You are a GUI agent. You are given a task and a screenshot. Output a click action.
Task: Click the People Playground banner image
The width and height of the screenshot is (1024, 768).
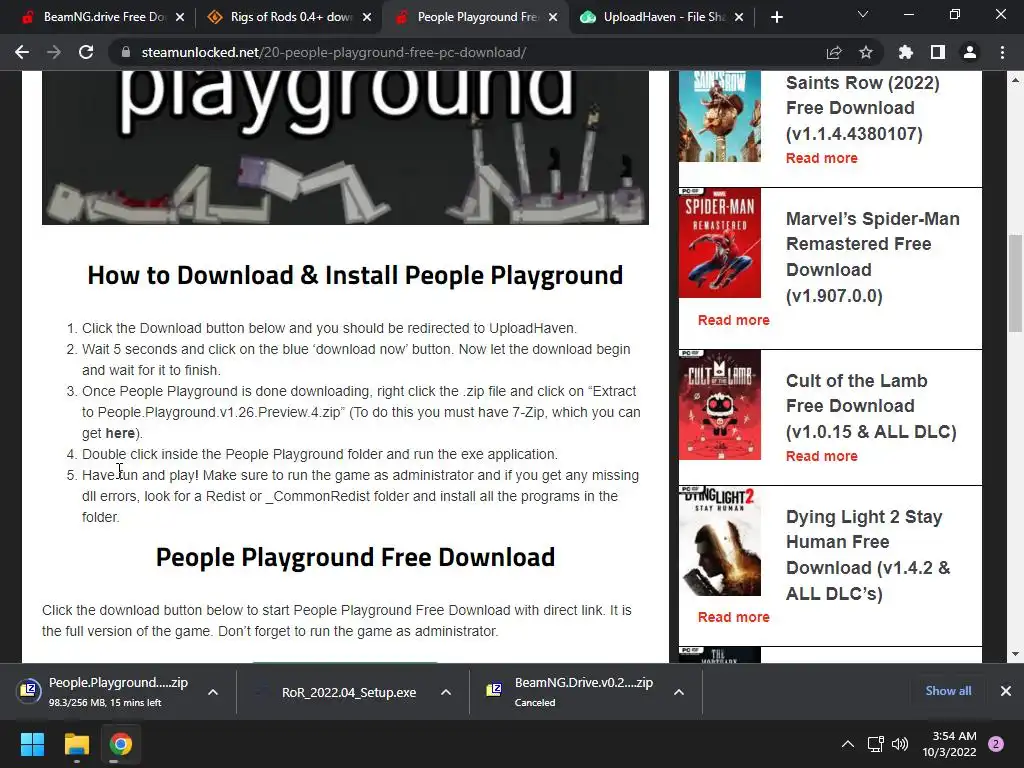345,148
